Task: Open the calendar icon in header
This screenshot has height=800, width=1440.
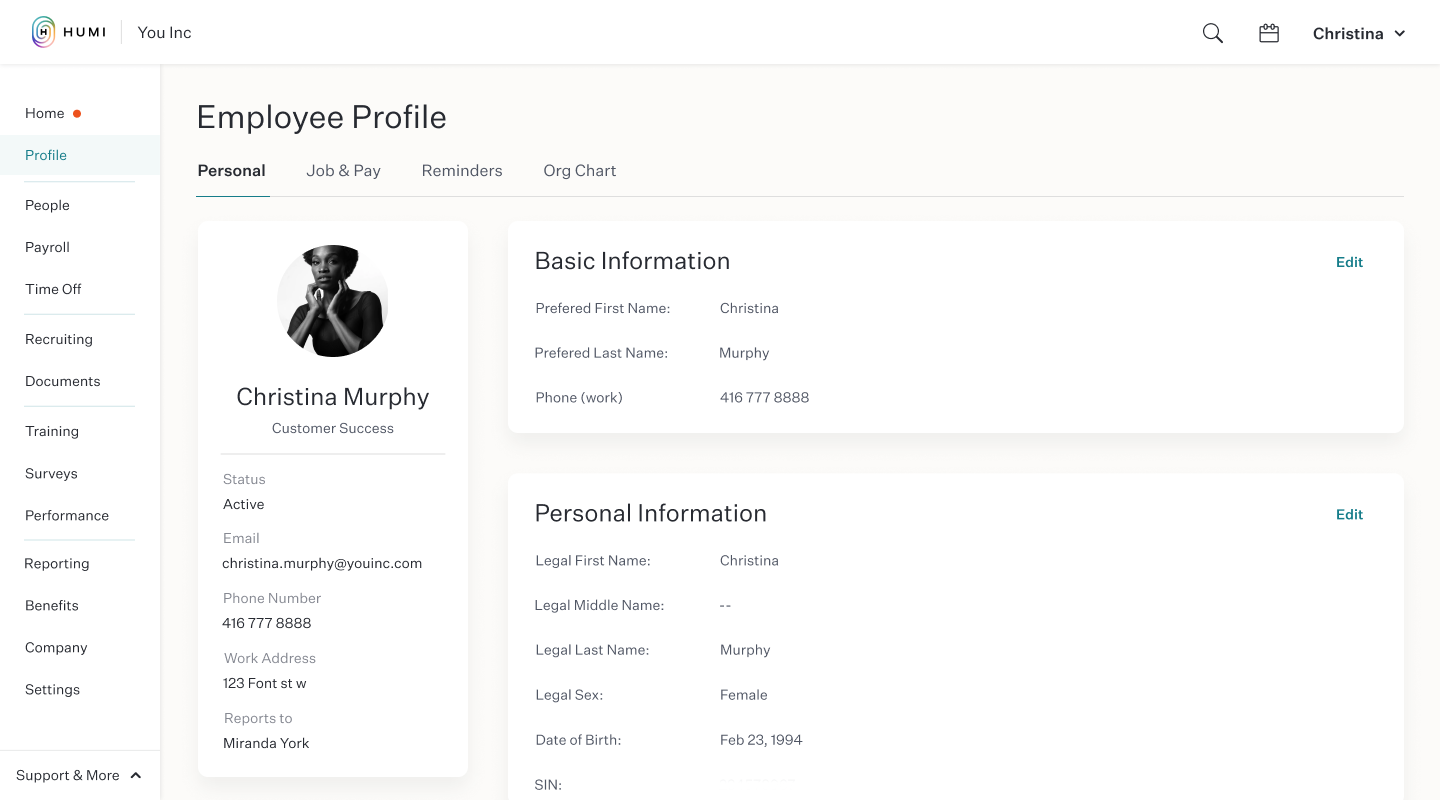Action: 1269,33
